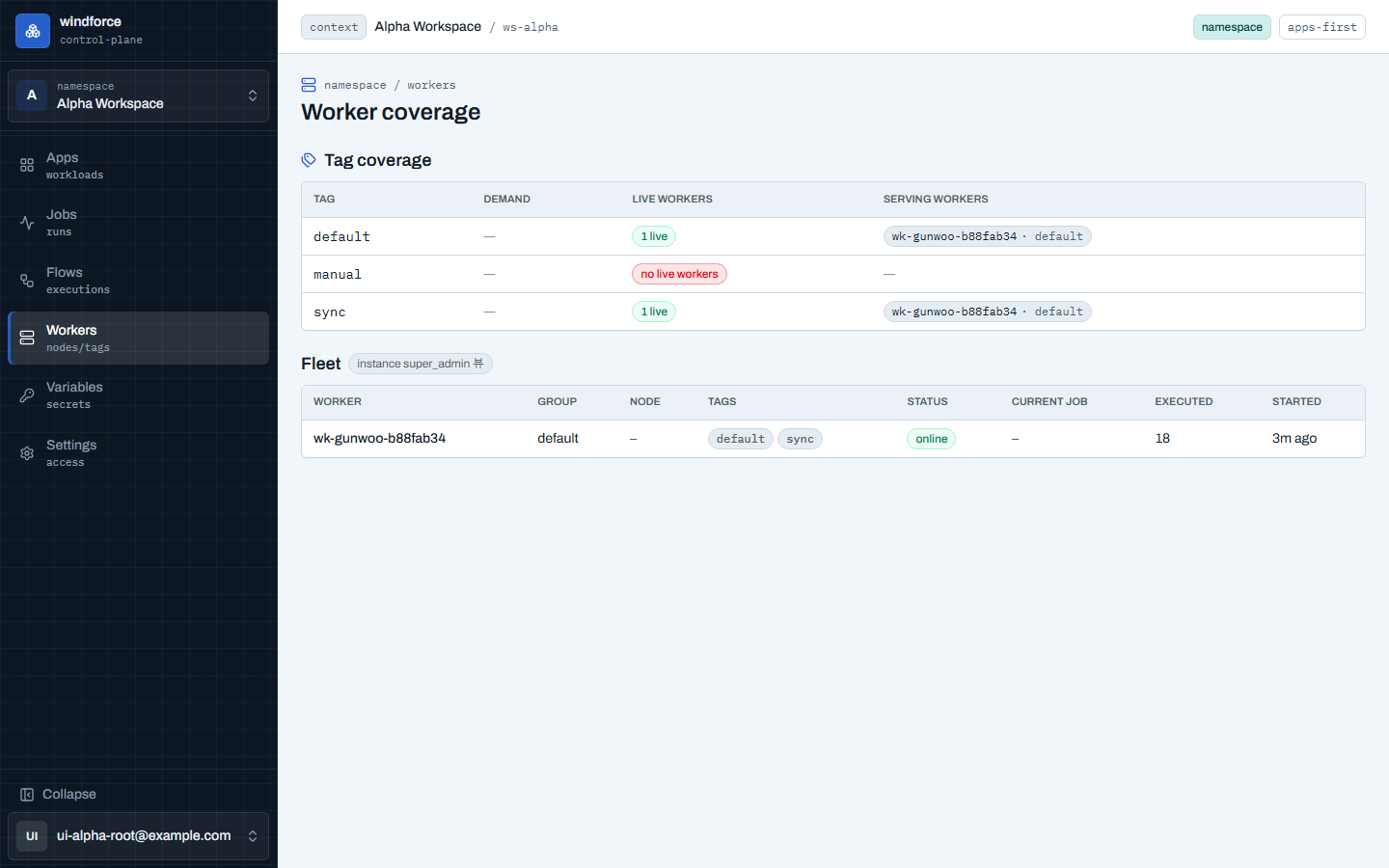1389x868 pixels.
Task: Click the default tag row name
Action: click(x=341, y=236)
